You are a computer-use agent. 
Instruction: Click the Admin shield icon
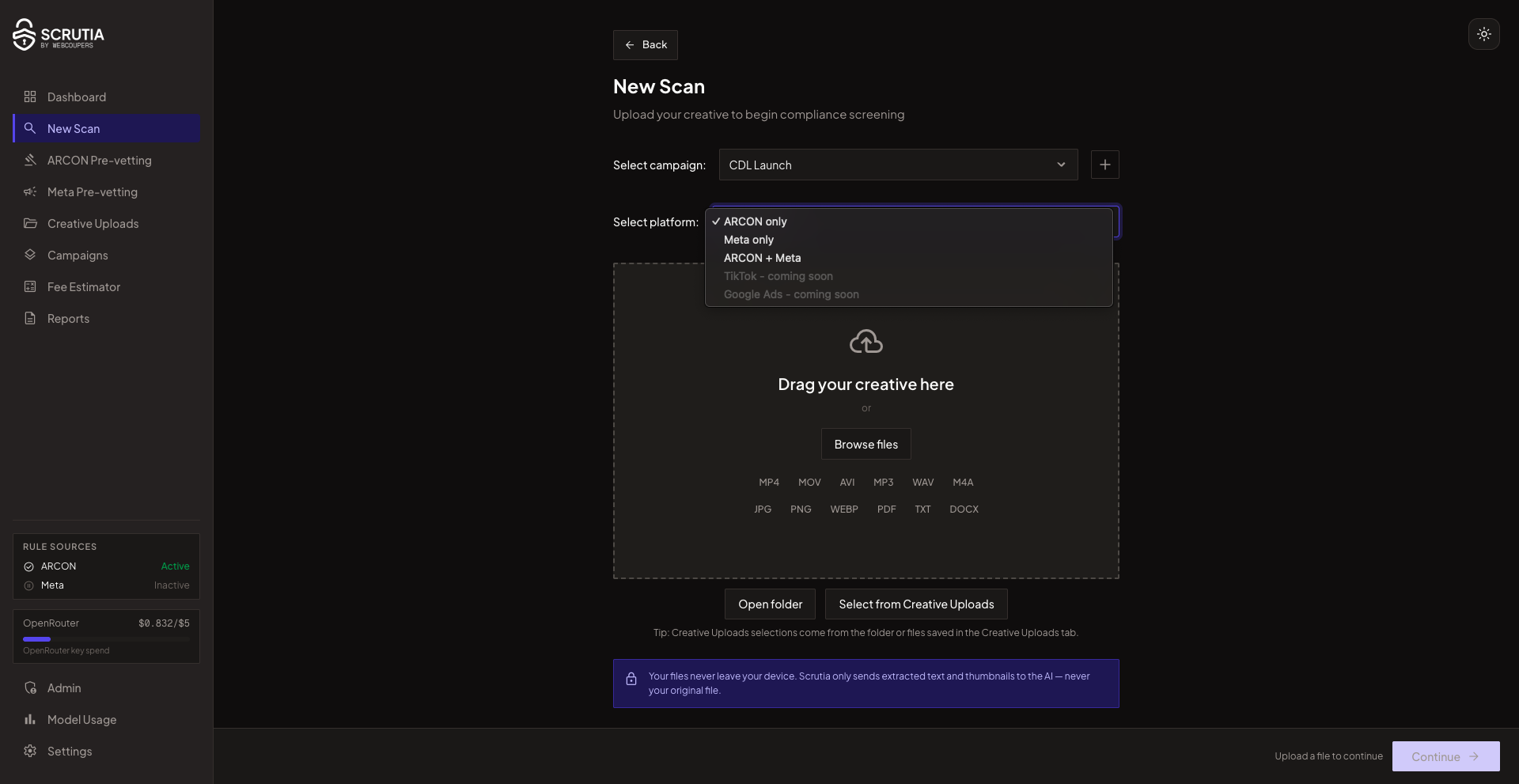[30, 687]
